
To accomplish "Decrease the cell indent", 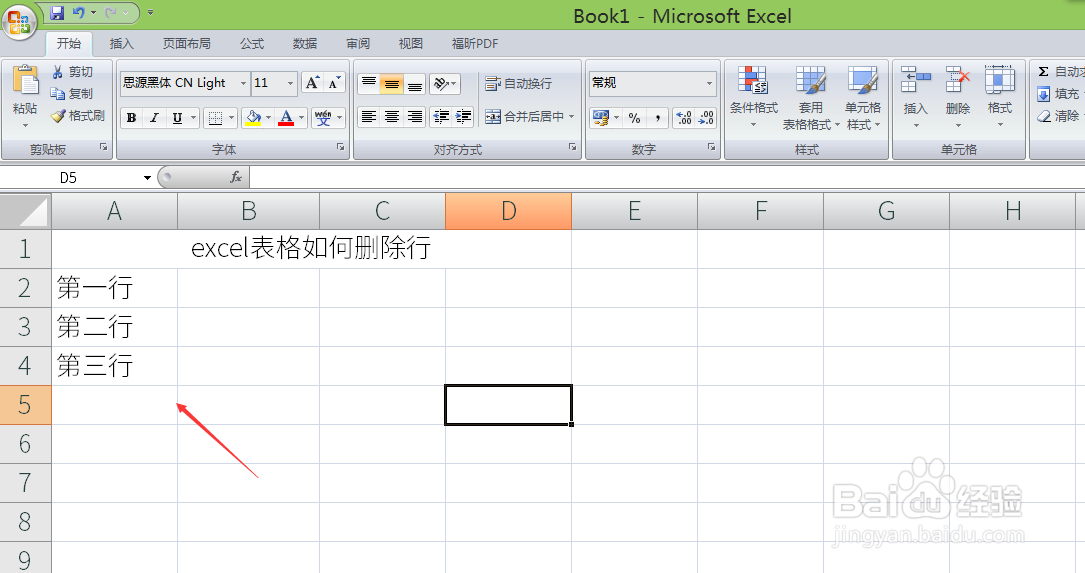I will coord(441,117).
